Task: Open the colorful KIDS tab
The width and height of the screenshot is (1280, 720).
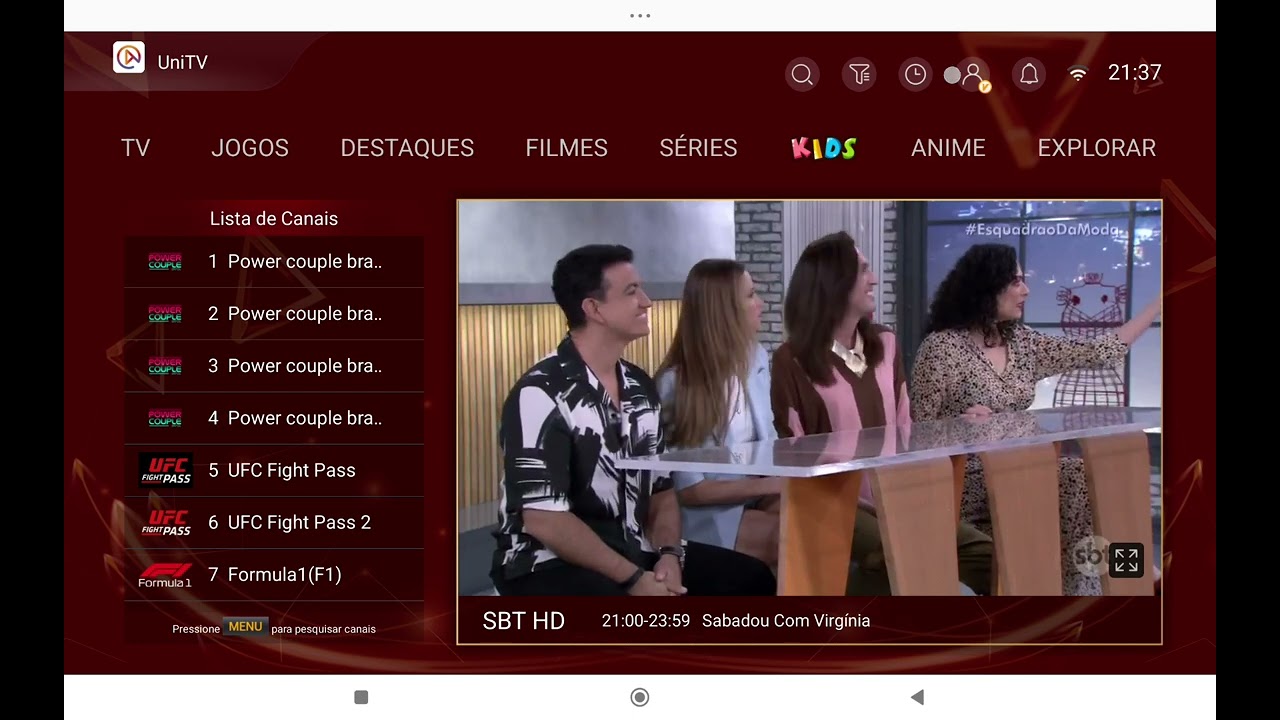Action: coord(824,149)
